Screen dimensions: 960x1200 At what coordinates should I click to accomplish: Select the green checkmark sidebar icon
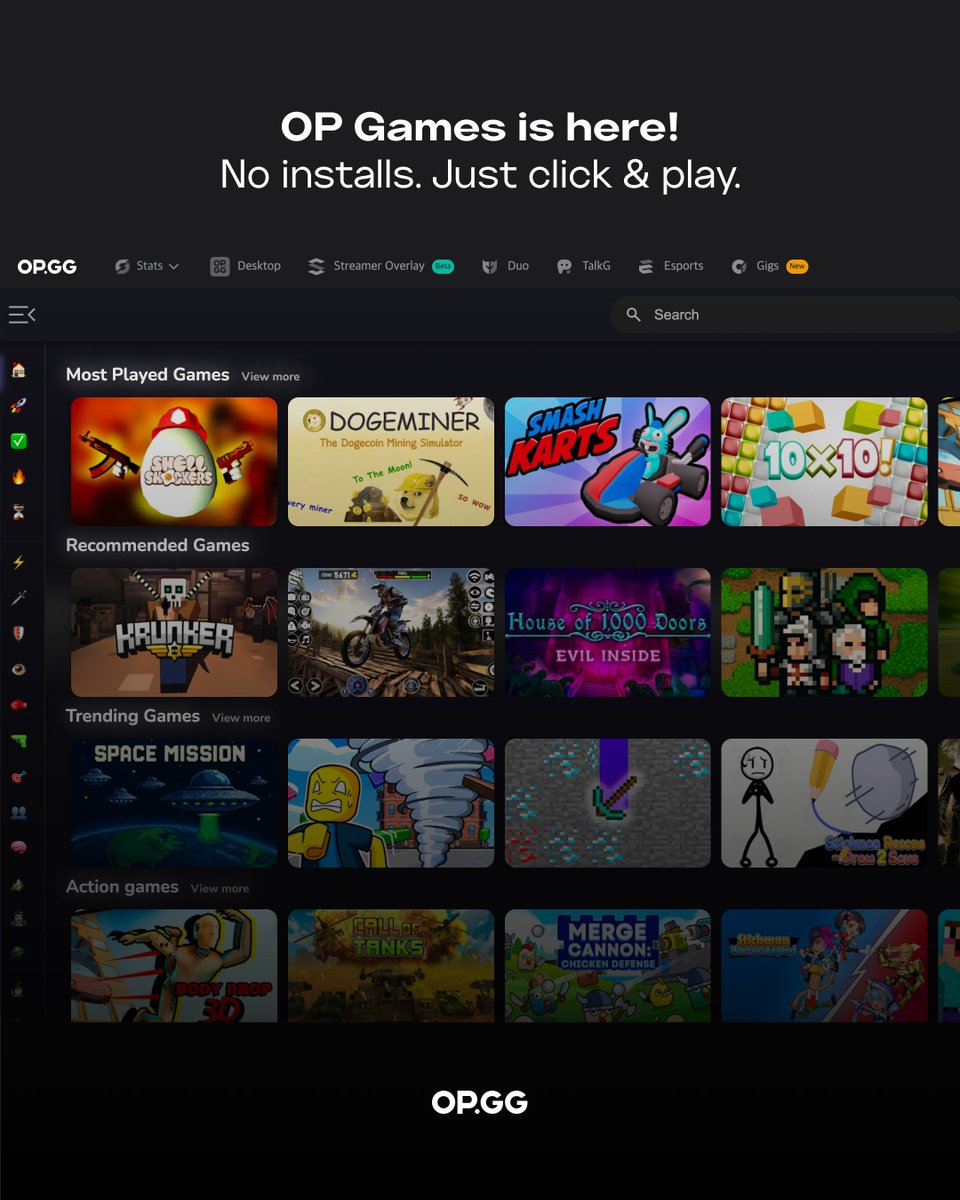tap(18, 441)
